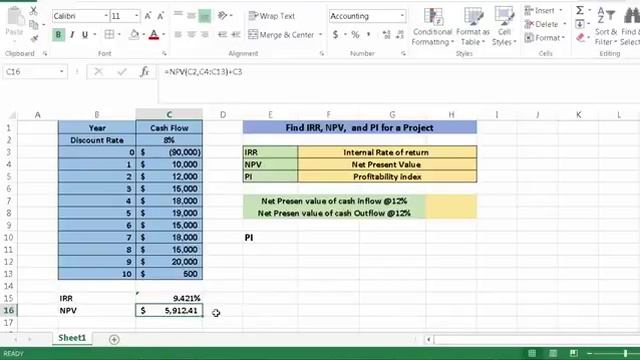The width and height of the screenshot is (640, 360).
Task: Click the Clear eraser icon
Action: (x=580, y=38)
